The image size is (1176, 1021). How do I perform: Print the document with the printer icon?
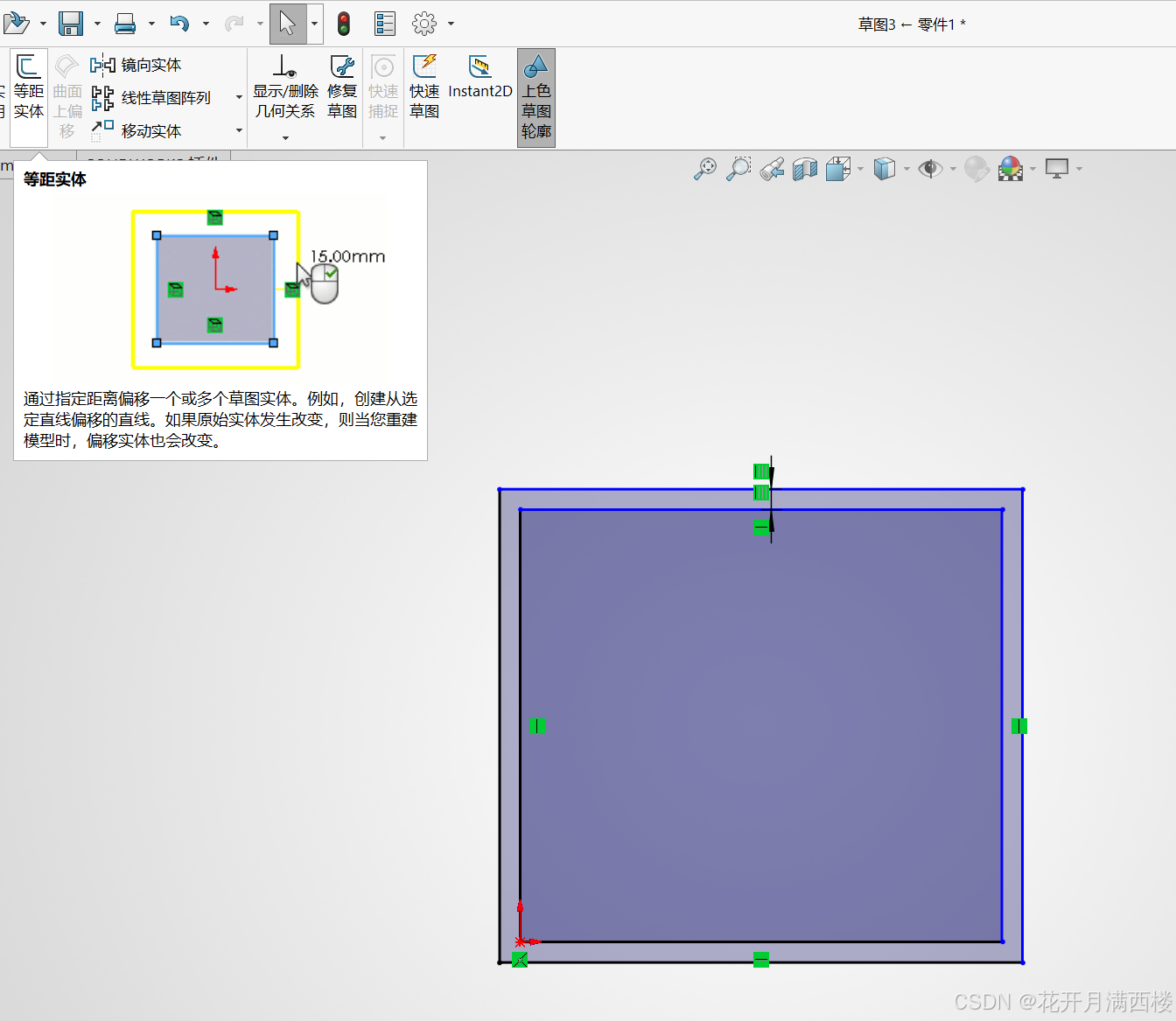coord(125,24)
